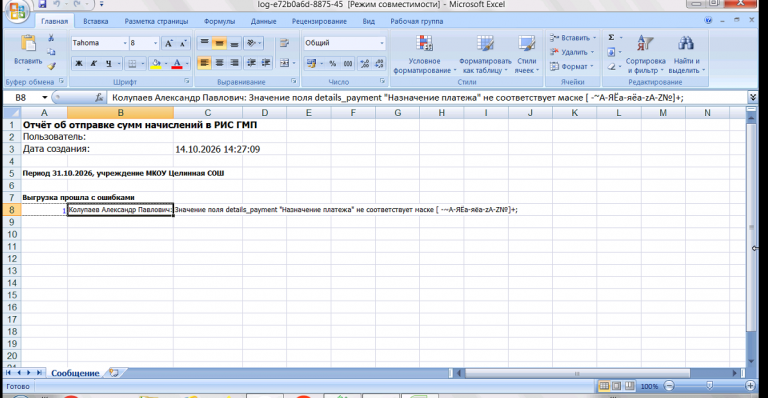This screenshot has width=768, height=398.
Task: Select the Сообщение sheet tab
Action: (75, 373)
